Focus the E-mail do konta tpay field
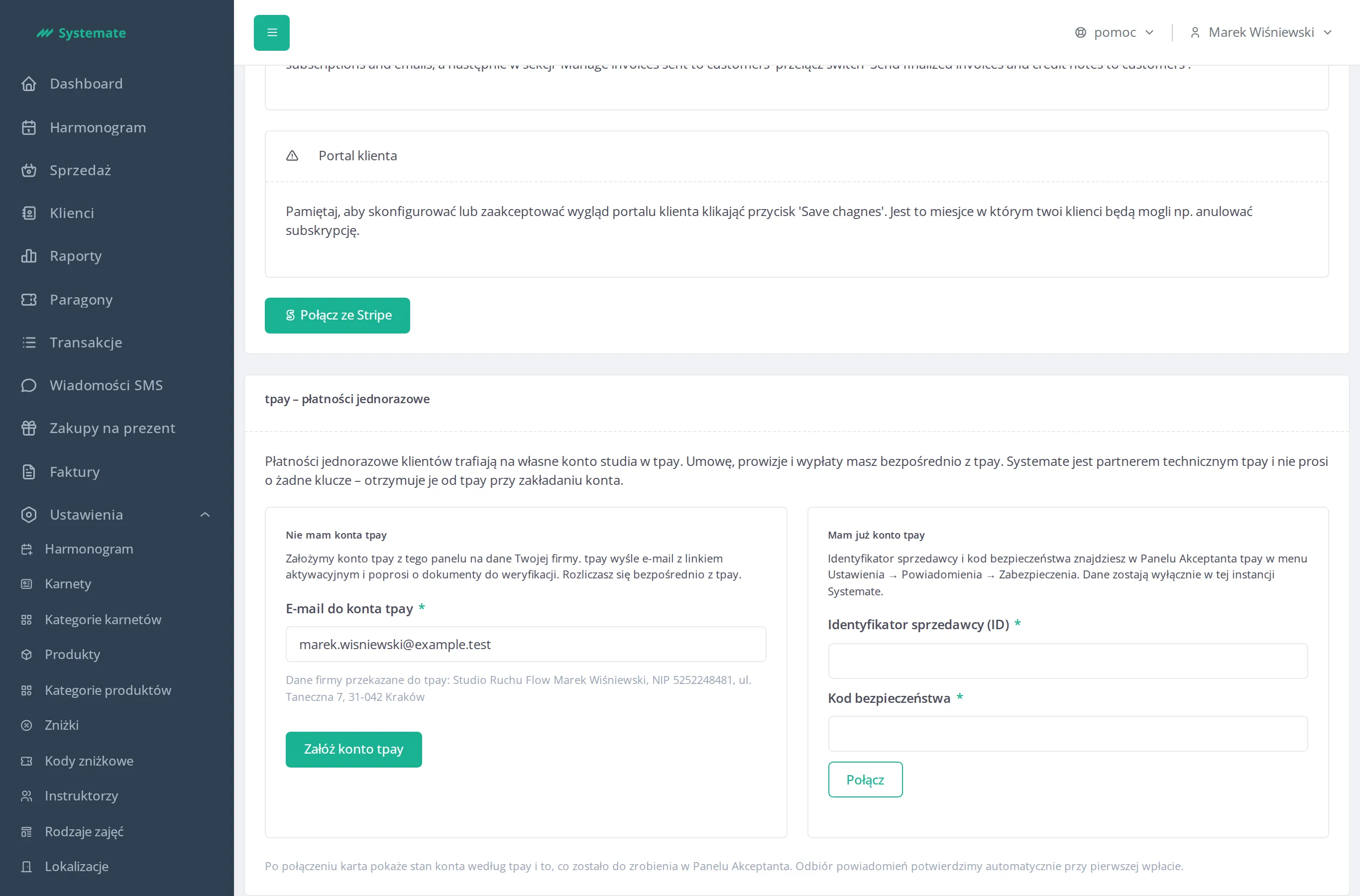 point(526,645)
